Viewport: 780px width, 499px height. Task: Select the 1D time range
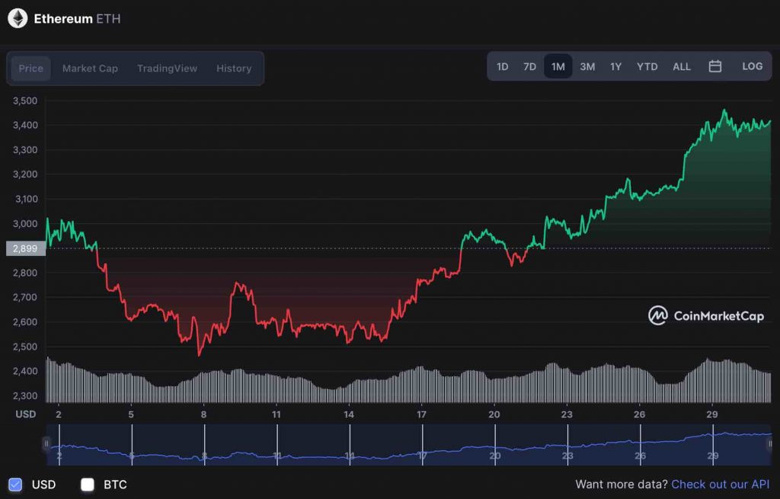(x=502, y=67)
